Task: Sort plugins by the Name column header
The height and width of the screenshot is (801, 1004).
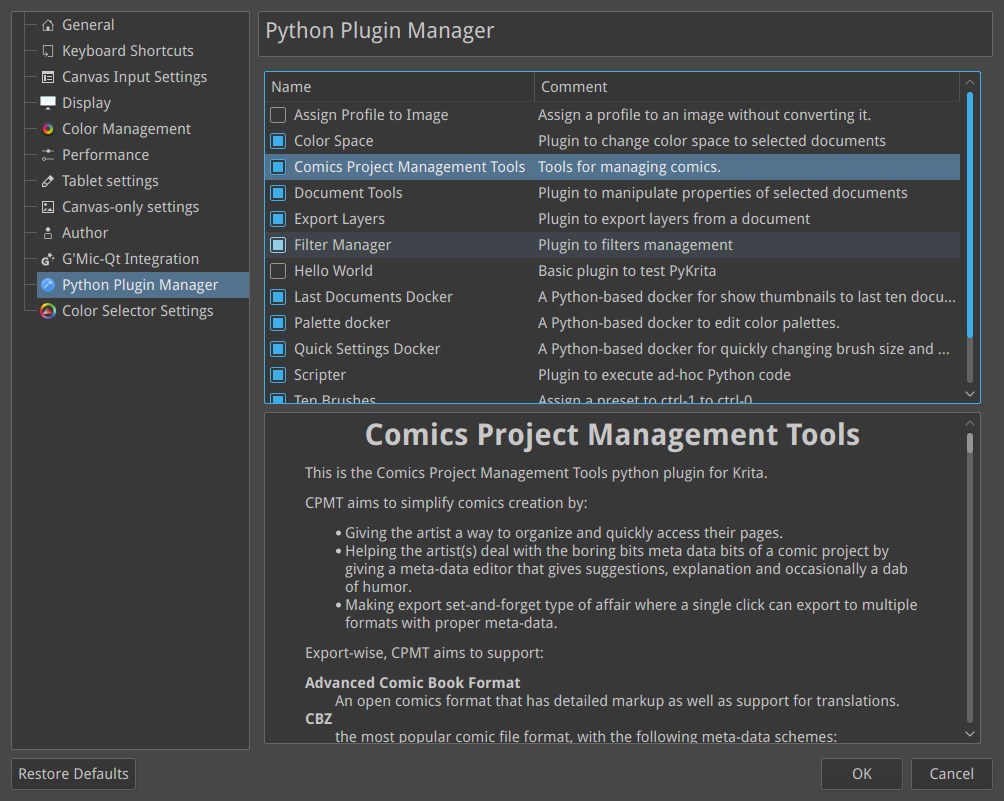Action: coord(400,87)
